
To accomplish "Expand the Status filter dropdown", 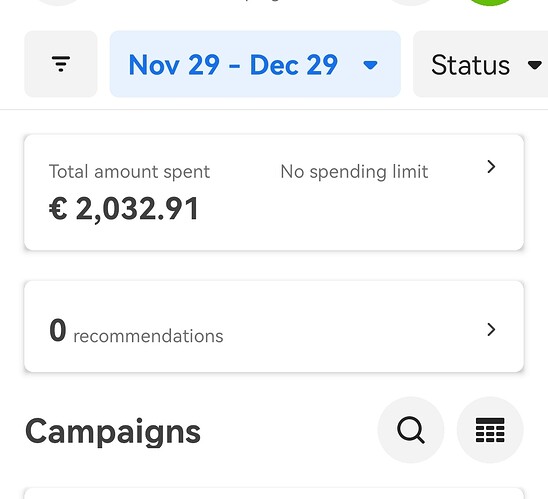I will (481, 64).
